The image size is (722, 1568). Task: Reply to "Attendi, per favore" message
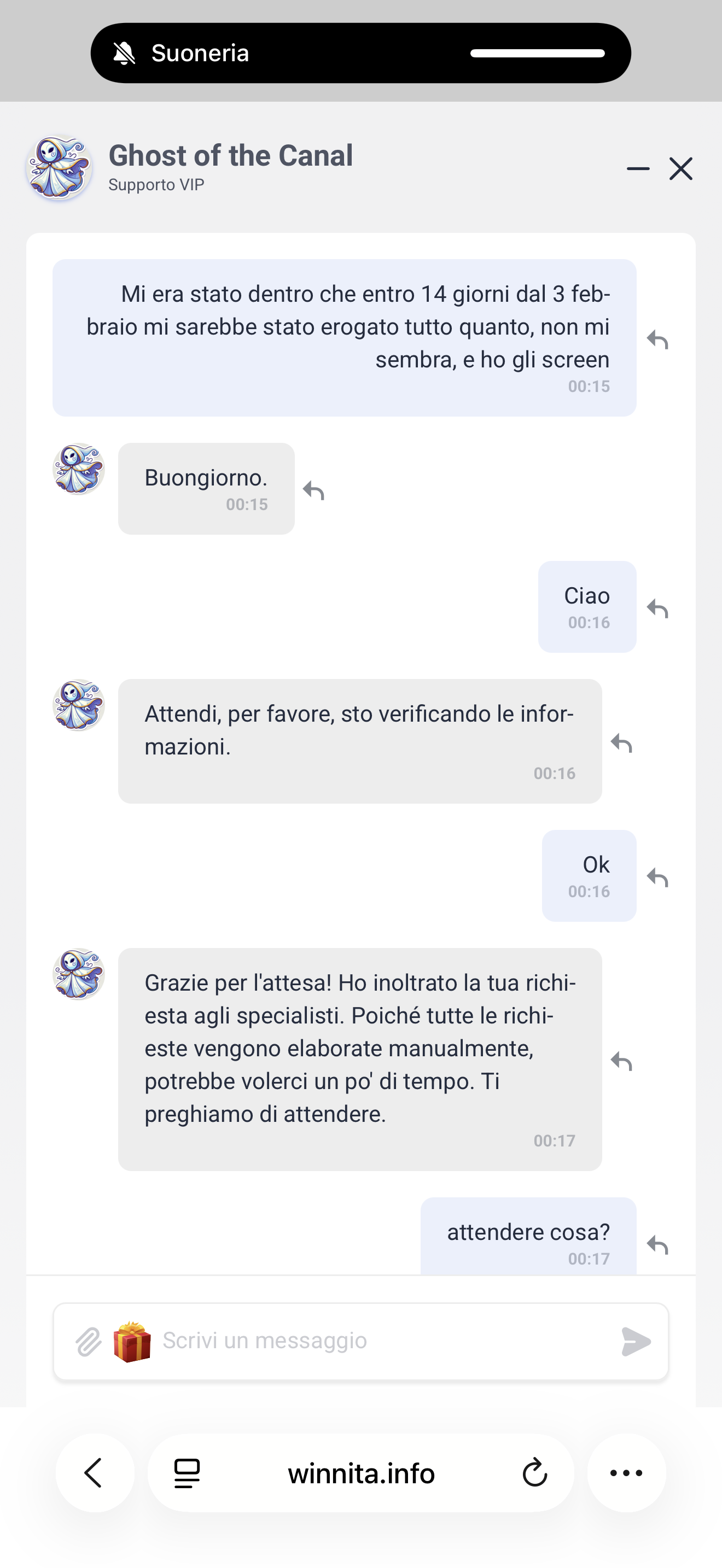(x=621, y=742)
